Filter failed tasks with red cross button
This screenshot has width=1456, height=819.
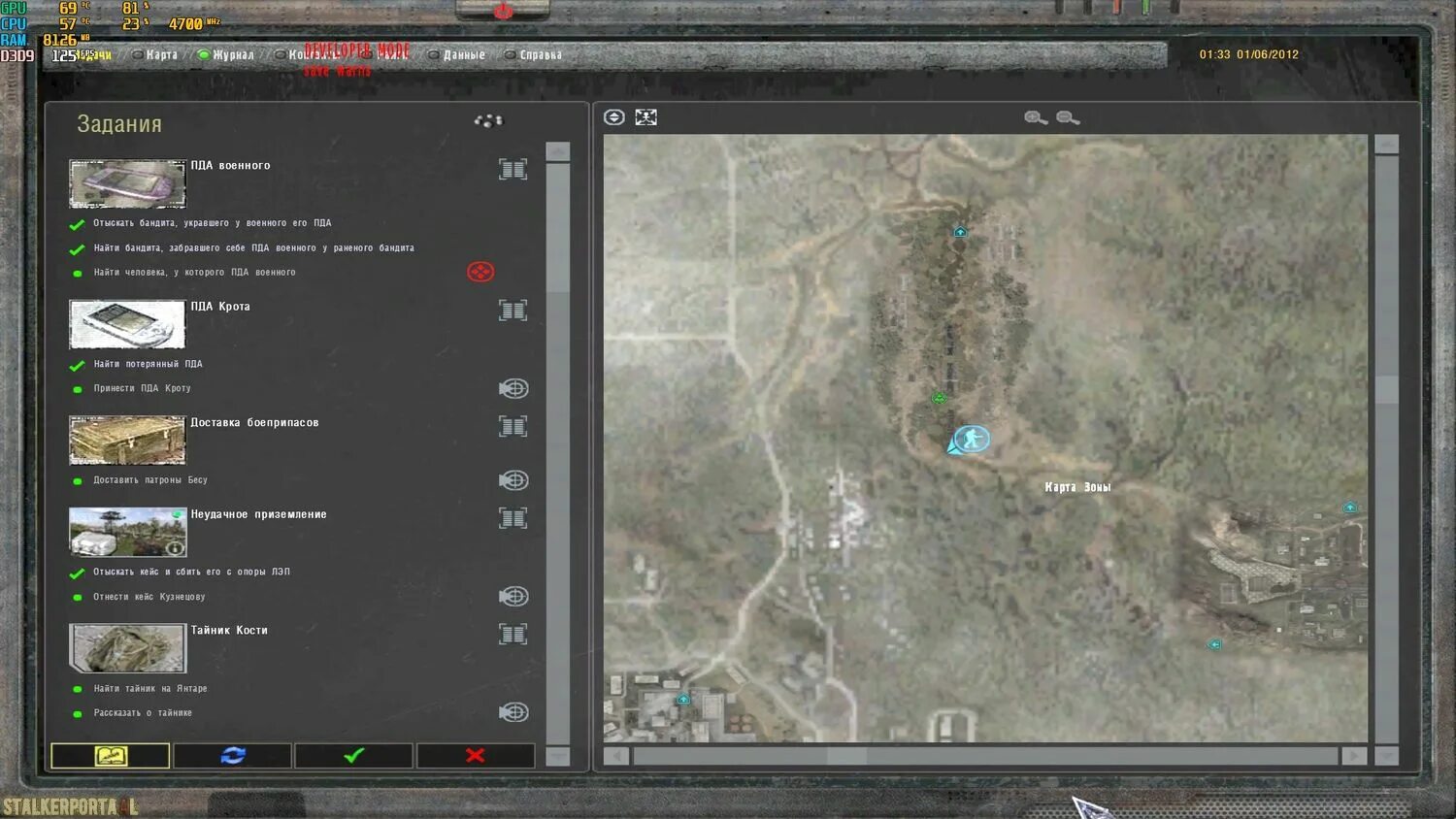[476, 755]
